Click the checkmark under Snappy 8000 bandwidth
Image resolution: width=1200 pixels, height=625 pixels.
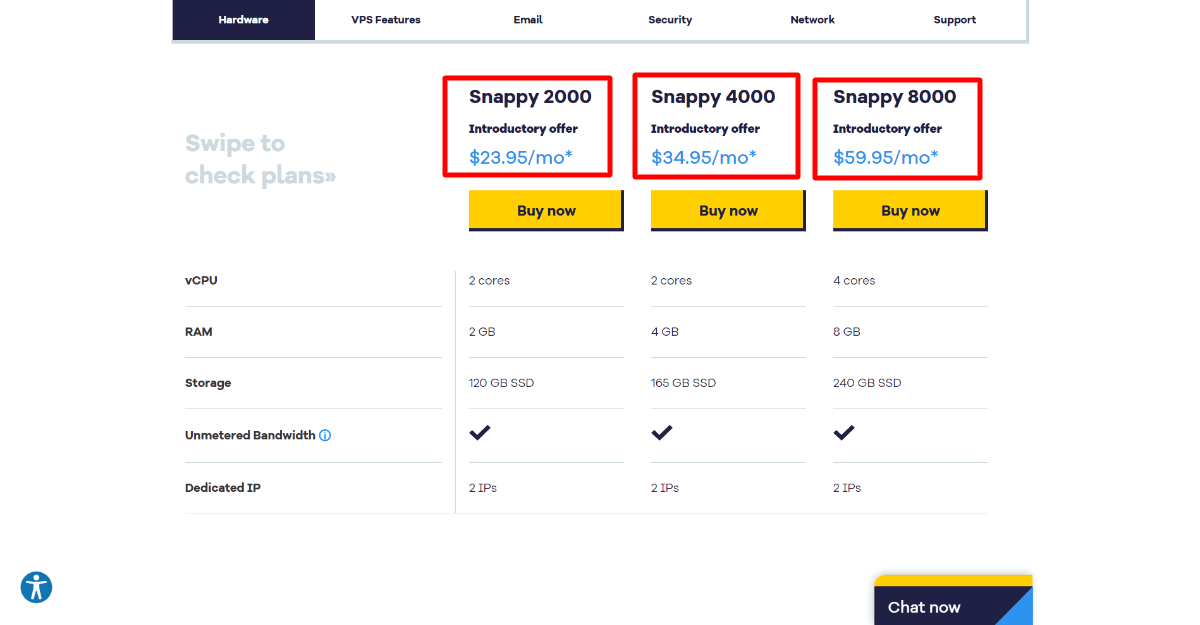(844, 432)
